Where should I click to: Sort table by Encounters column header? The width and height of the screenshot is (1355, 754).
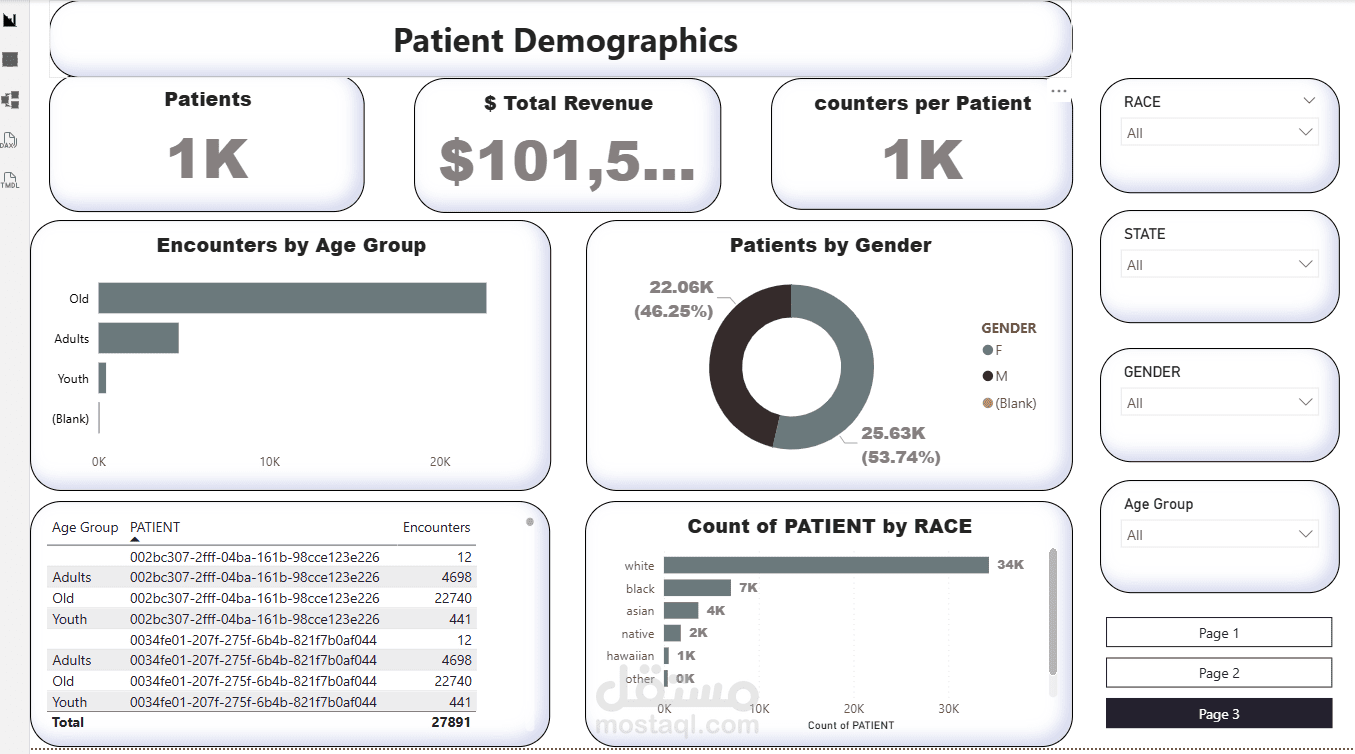pos(436,527)
